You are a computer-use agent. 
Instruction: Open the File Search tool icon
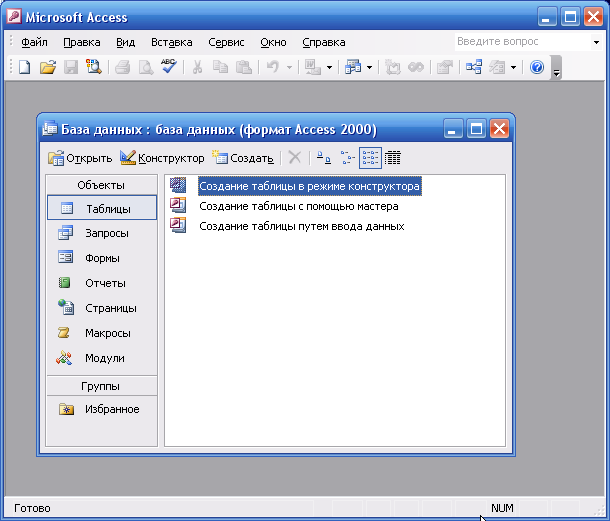[94, 67]
